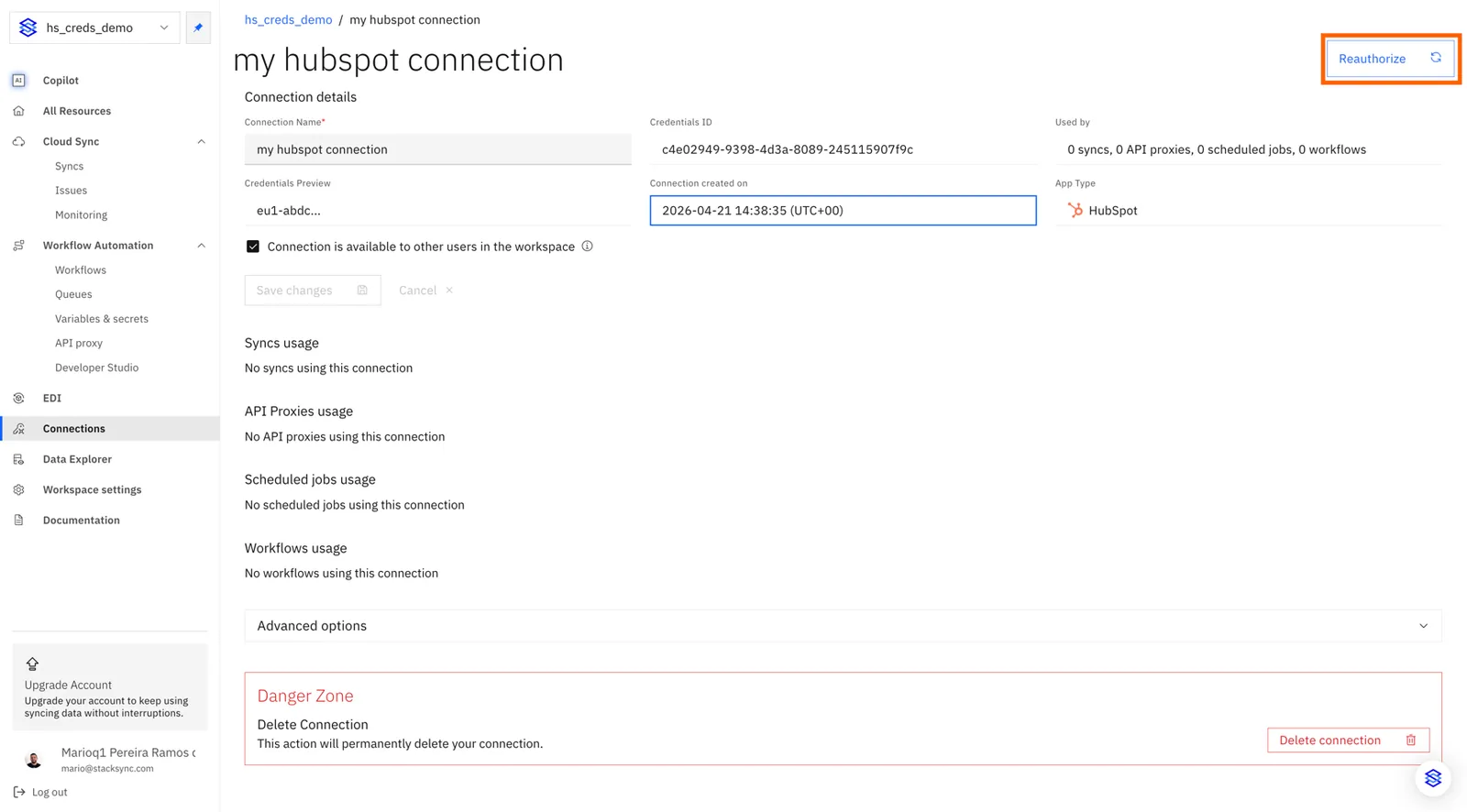Open Variables & secrets
Screen dimensions: 1467x812
[x=102, y=319]
